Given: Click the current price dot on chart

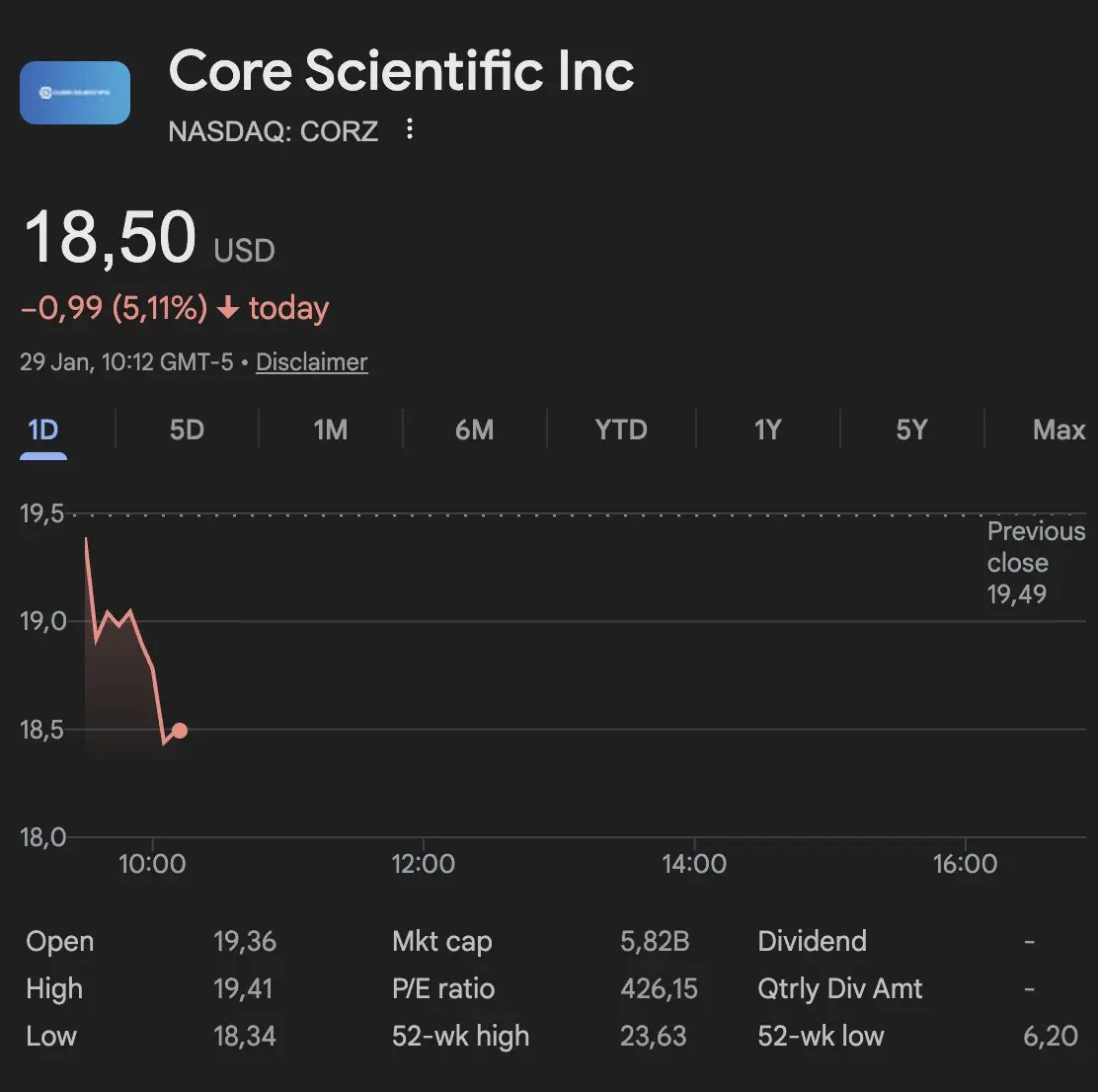Looking at the screenshot, I should [180, 732].
